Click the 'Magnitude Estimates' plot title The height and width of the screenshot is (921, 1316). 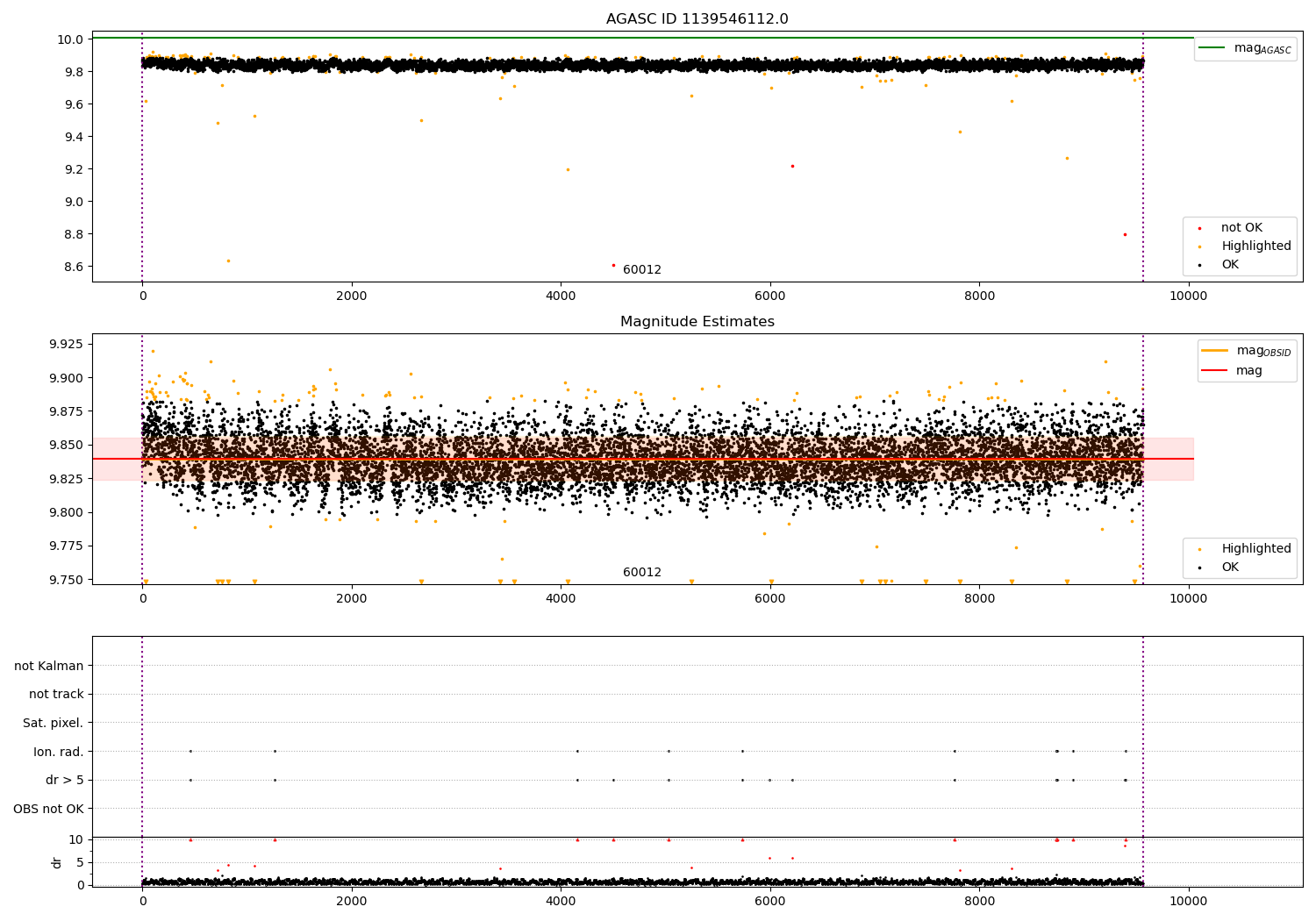697,322
